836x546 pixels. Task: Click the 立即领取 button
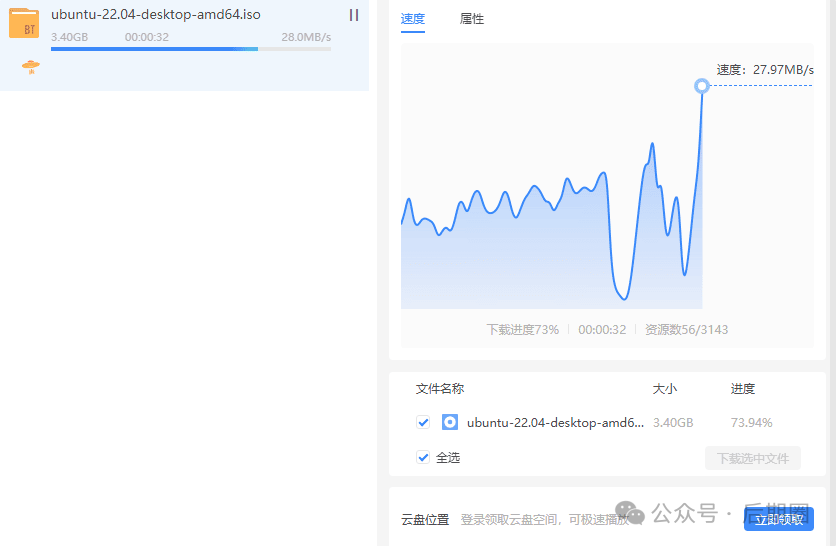tap(778, 519)
